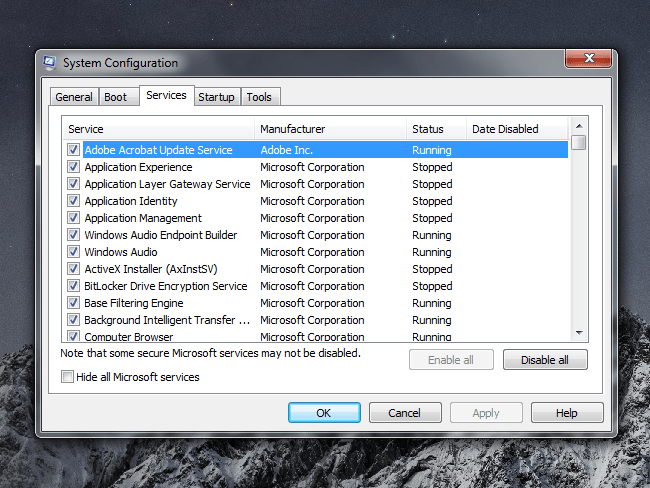The image size is (650, 488).
Task: Switch to the General tab
Action: coord(74,97)
